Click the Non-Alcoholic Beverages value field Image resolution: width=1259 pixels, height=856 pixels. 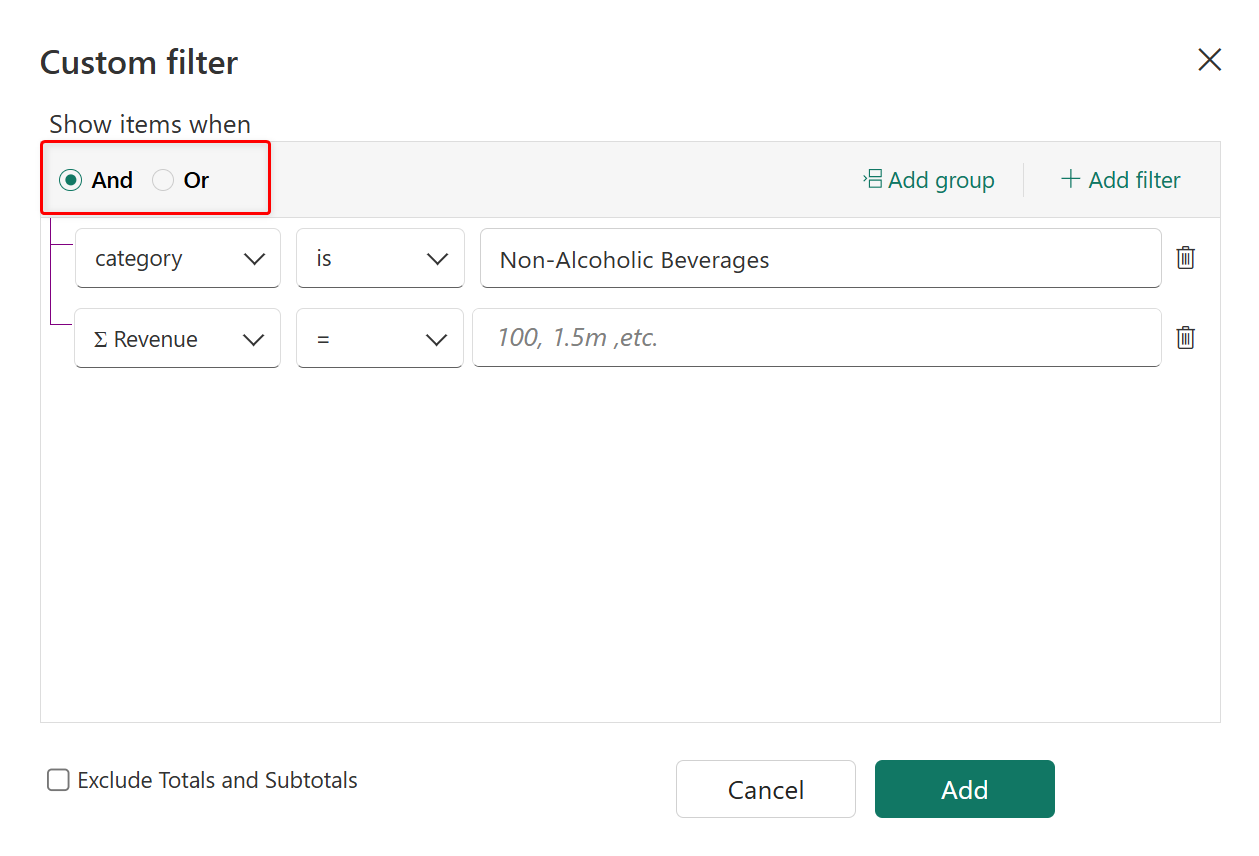pyautogui.click(x=820, y=259)
